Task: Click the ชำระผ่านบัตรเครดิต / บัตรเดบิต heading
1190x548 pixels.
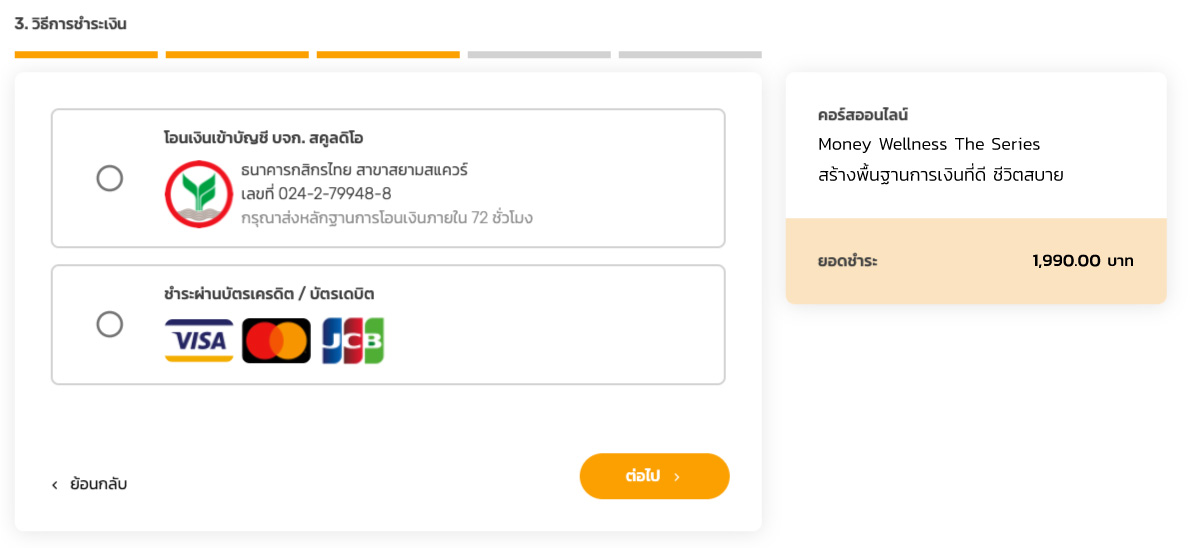Action: pyautogui.click(x=269, y=294)
